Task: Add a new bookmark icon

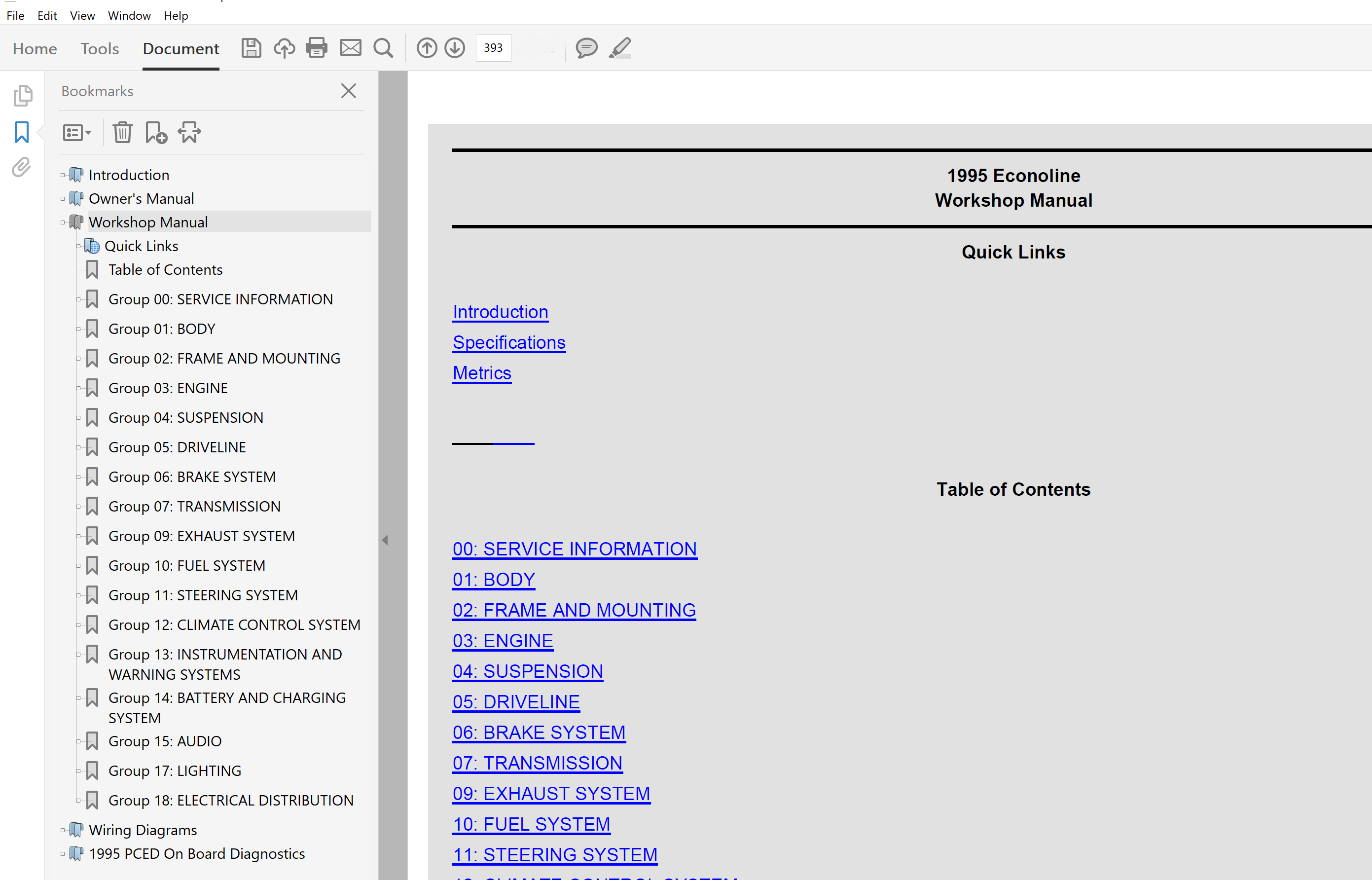Action: pyautogui.click(x=155, y=133)
